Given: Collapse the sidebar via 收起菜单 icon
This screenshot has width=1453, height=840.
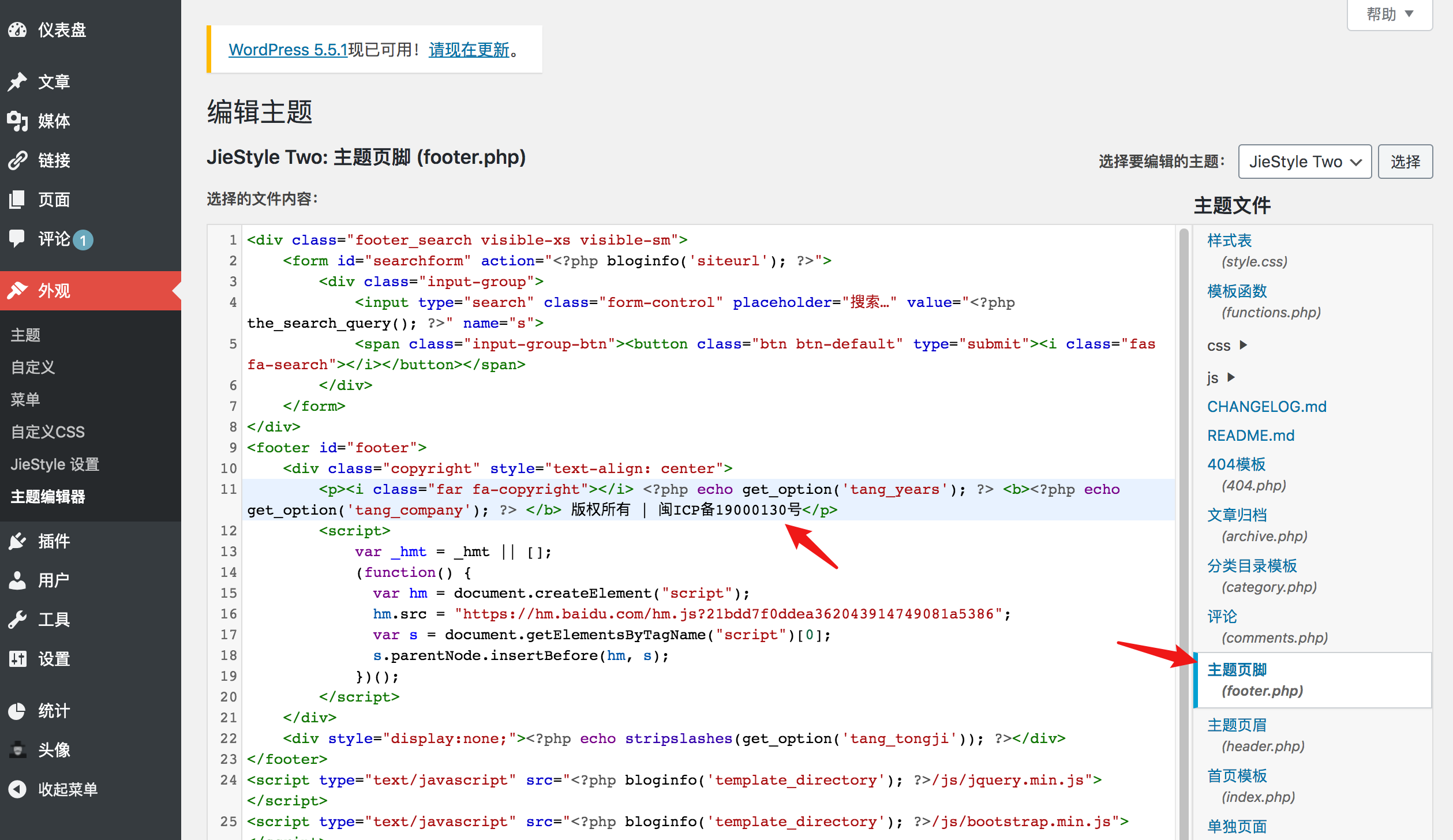Looking at the screenshot, I should [x=18, y=789].
